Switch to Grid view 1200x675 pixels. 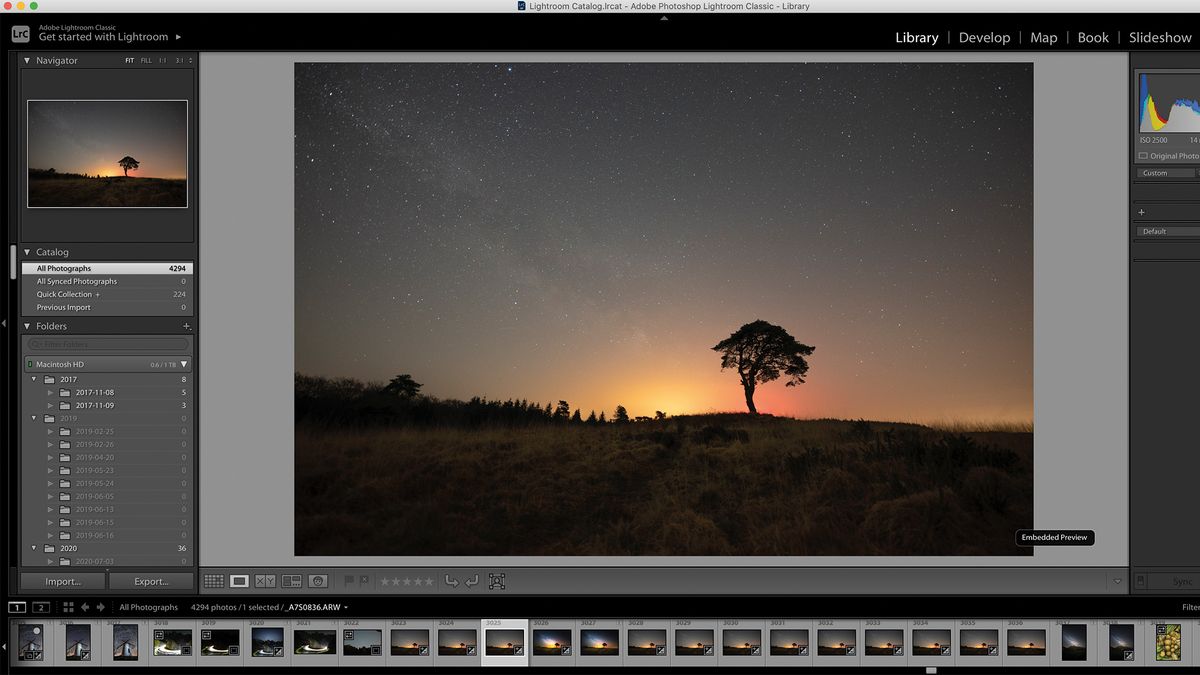click(x=214, y=581)
